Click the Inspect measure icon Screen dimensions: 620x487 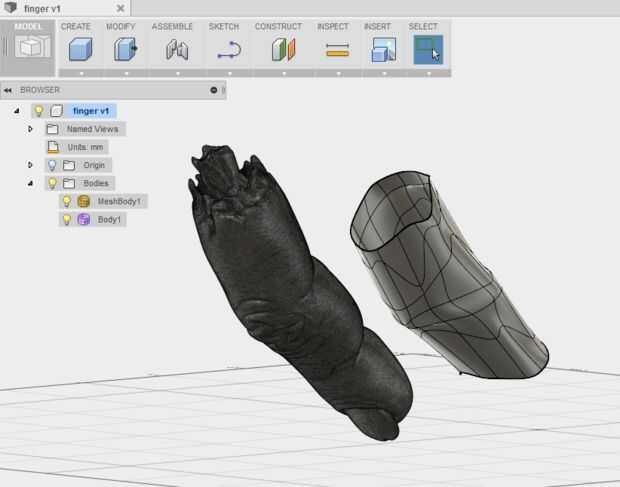point(338,50)
